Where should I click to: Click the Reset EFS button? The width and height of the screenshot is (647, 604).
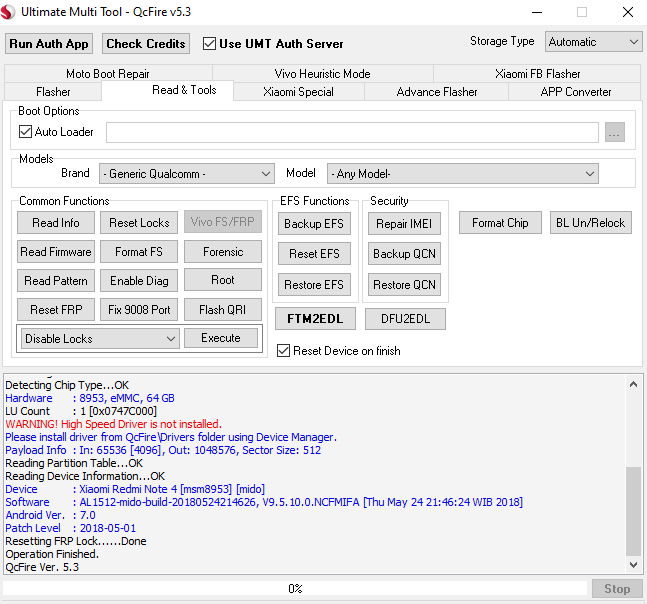pyautogui.click(x=314, y=254)
